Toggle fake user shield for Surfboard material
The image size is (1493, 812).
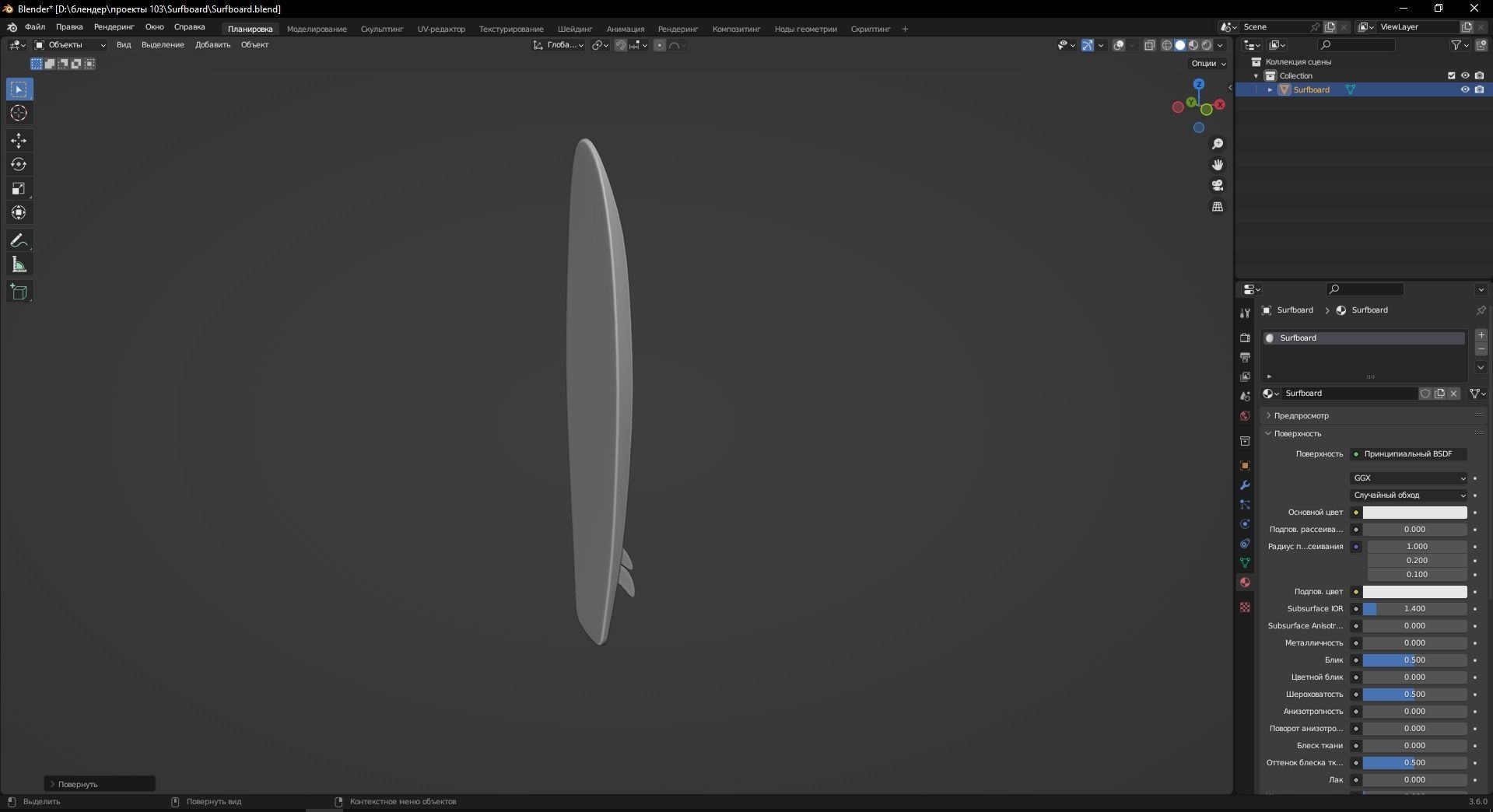(1425, 394)
